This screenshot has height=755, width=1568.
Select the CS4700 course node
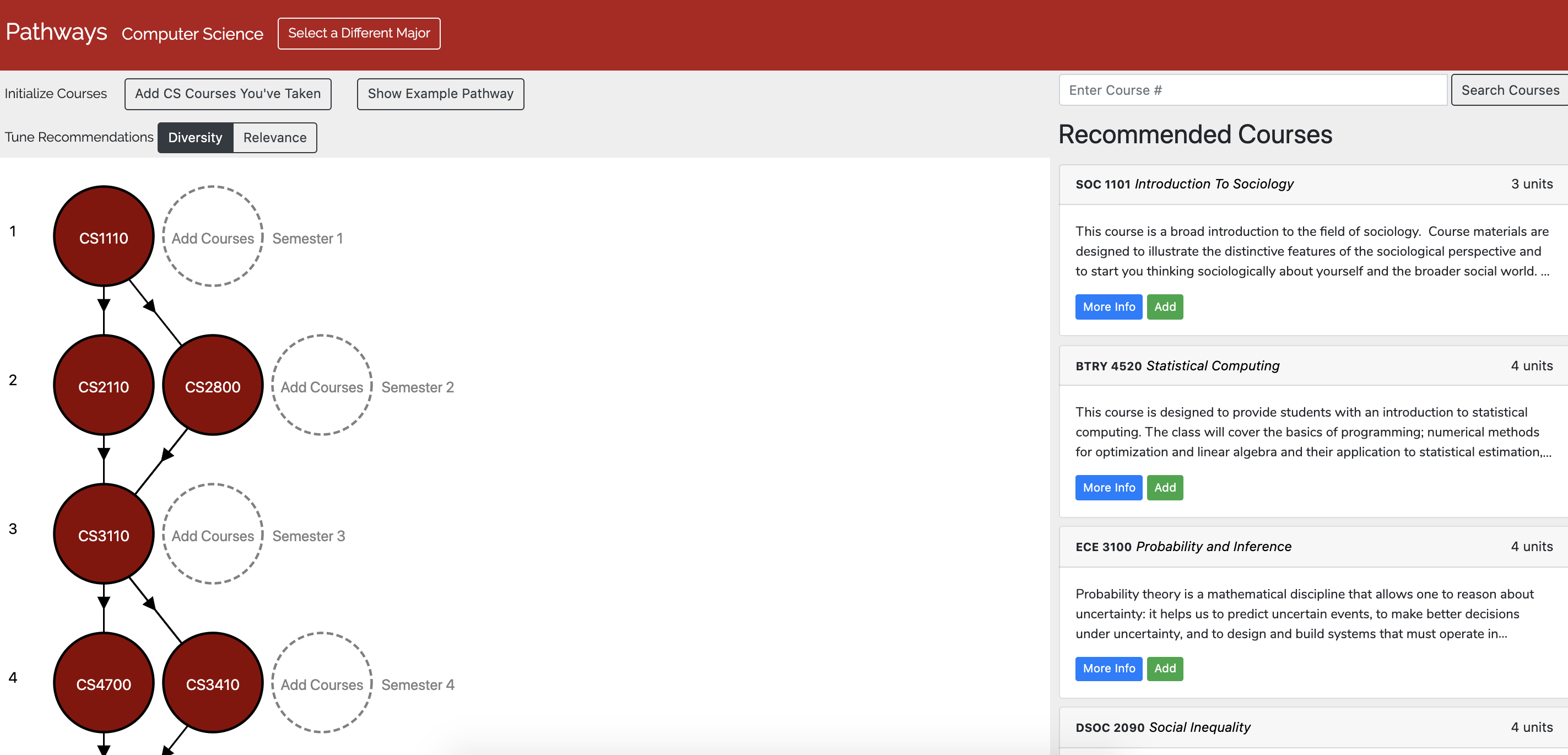(104, 683)
